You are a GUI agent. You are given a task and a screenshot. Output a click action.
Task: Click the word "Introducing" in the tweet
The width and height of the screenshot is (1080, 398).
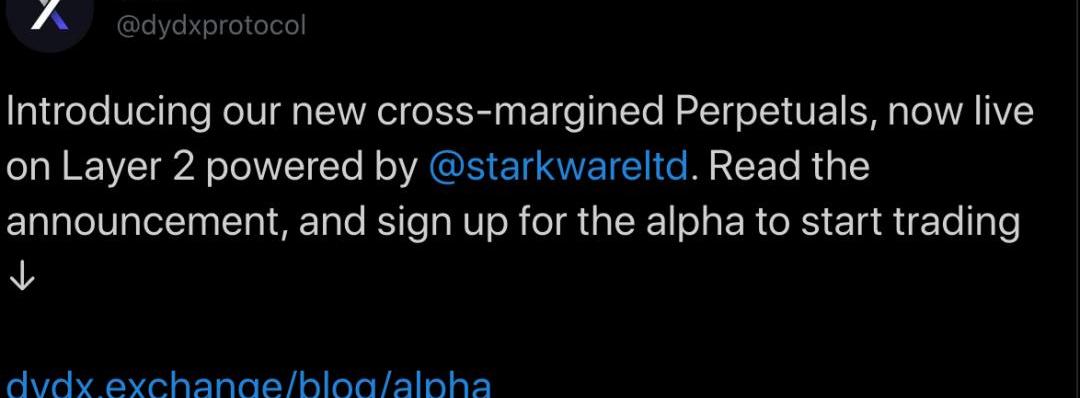point(108,114)
